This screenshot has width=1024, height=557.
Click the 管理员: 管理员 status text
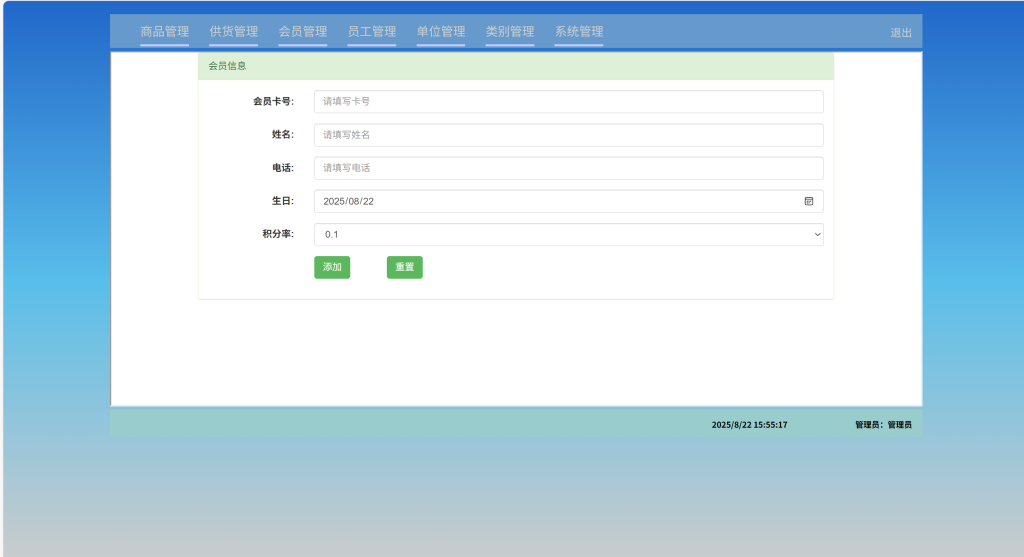(883, 424)
